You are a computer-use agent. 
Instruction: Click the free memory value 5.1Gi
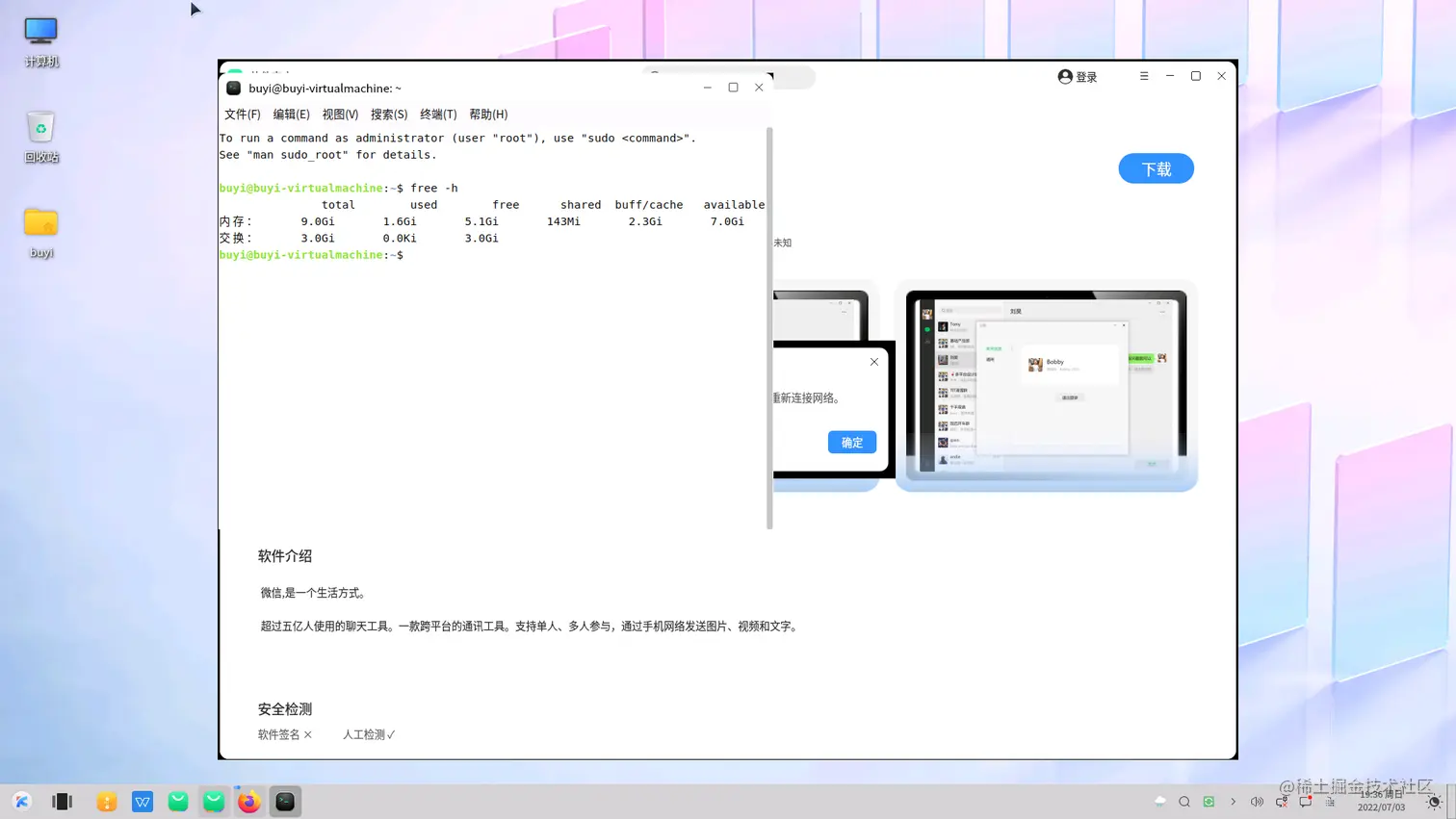click(481, 221)
